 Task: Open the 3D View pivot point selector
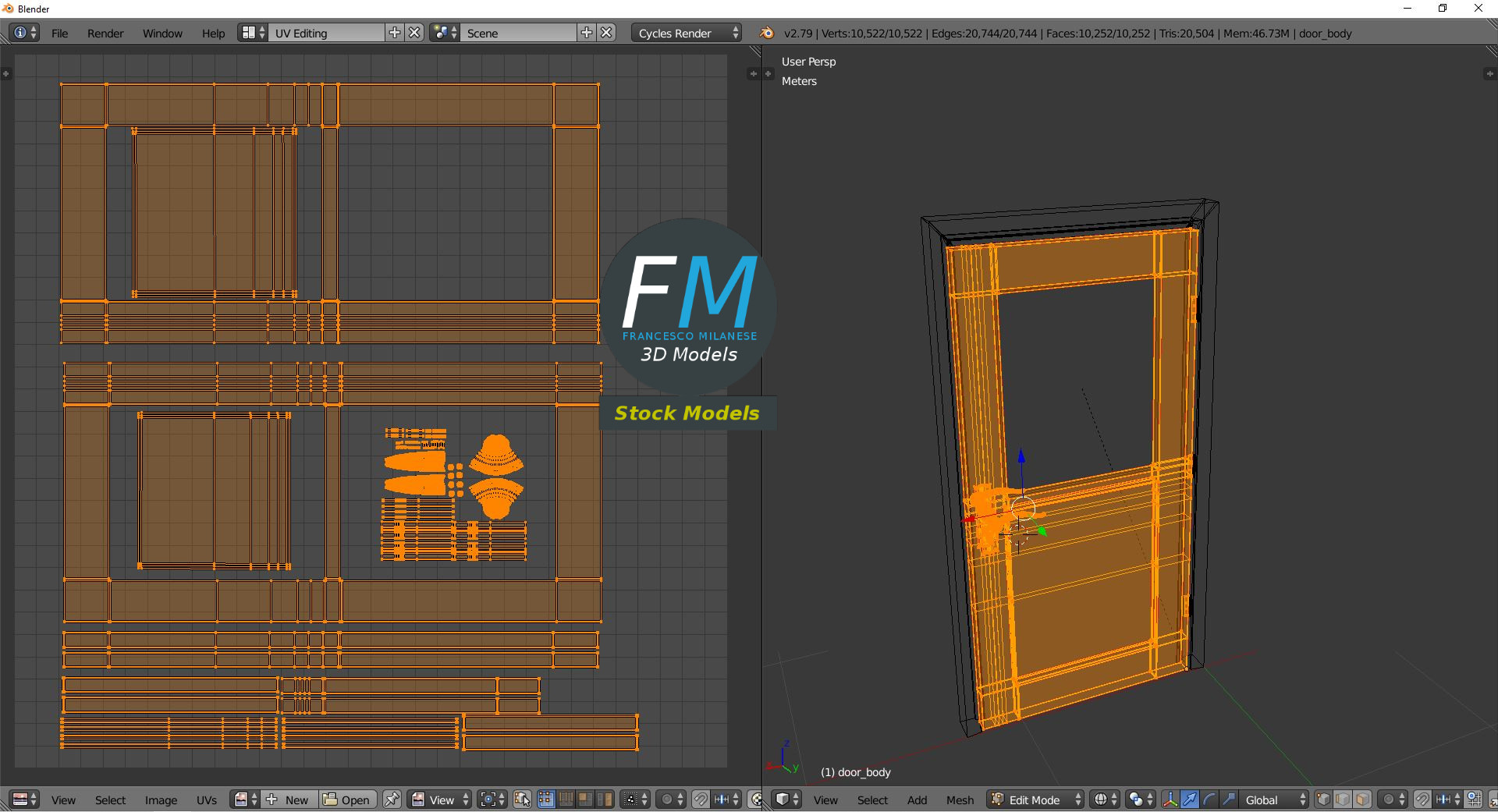[1141, 800]
